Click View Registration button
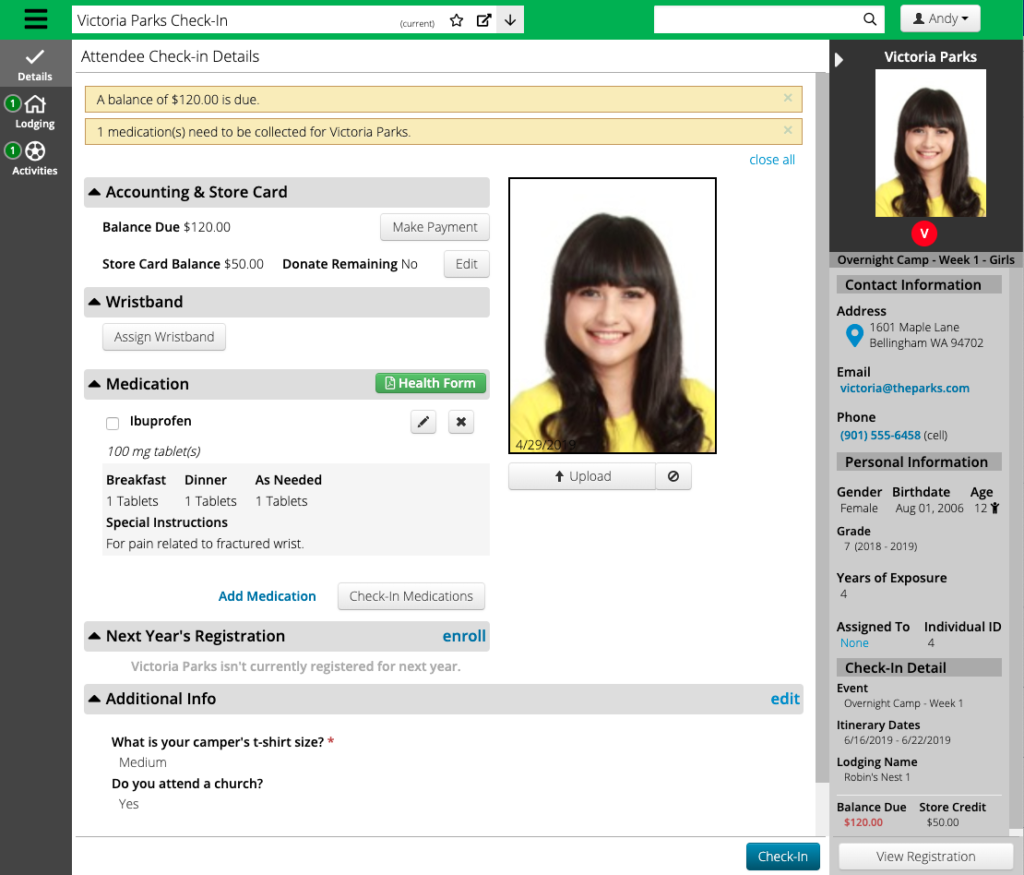The height and width of the screenshot is (875, 1024). click(925, 857)
